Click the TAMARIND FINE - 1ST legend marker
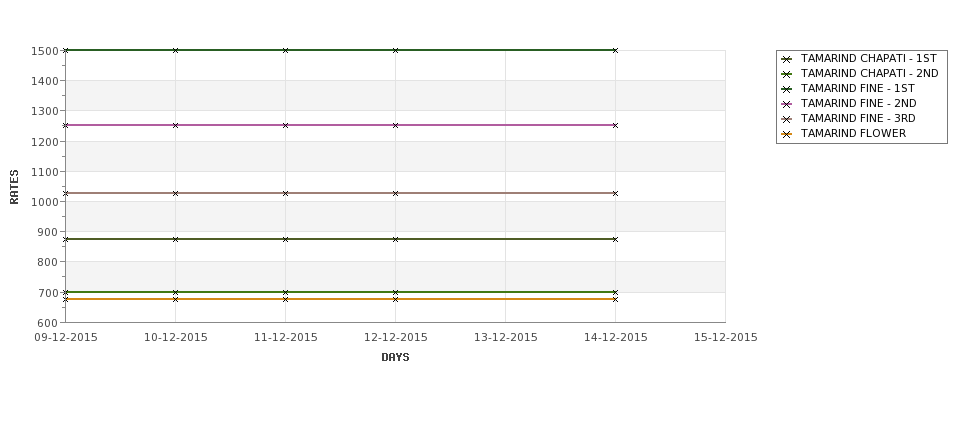 pyautogui.click(x=787, y=89)
